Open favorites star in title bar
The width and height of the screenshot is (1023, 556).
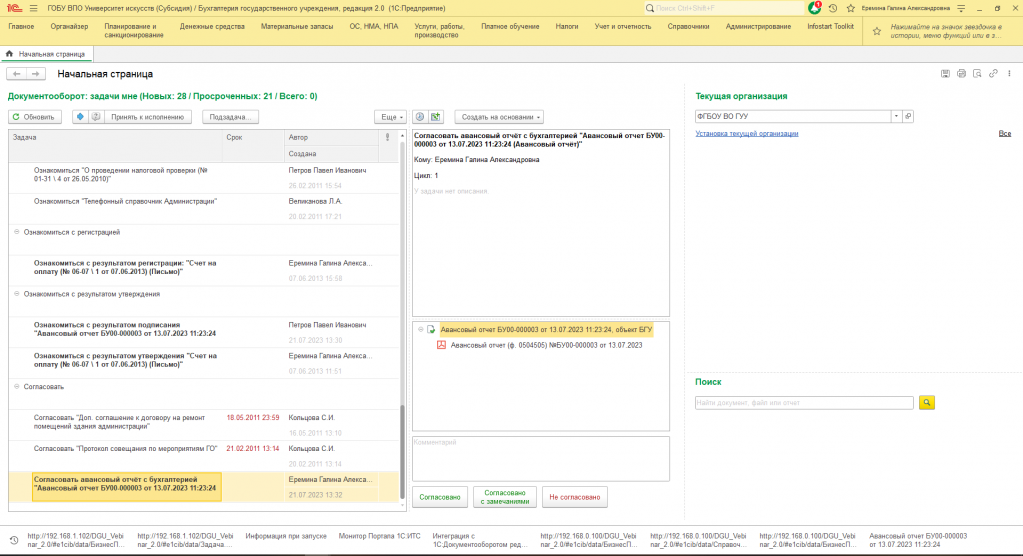(851, 8)
